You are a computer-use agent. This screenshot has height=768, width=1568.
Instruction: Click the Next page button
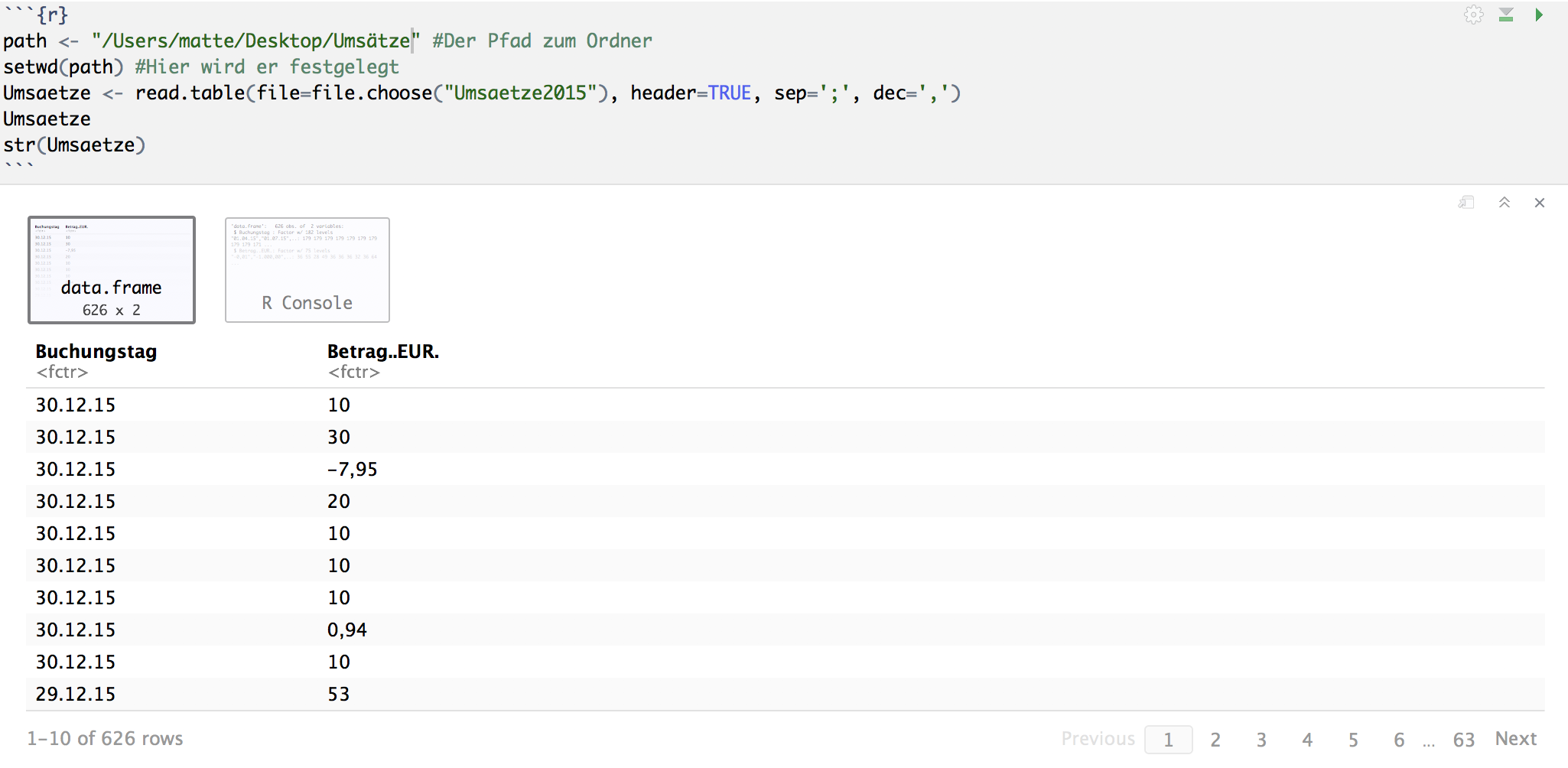coord(1515,739)
